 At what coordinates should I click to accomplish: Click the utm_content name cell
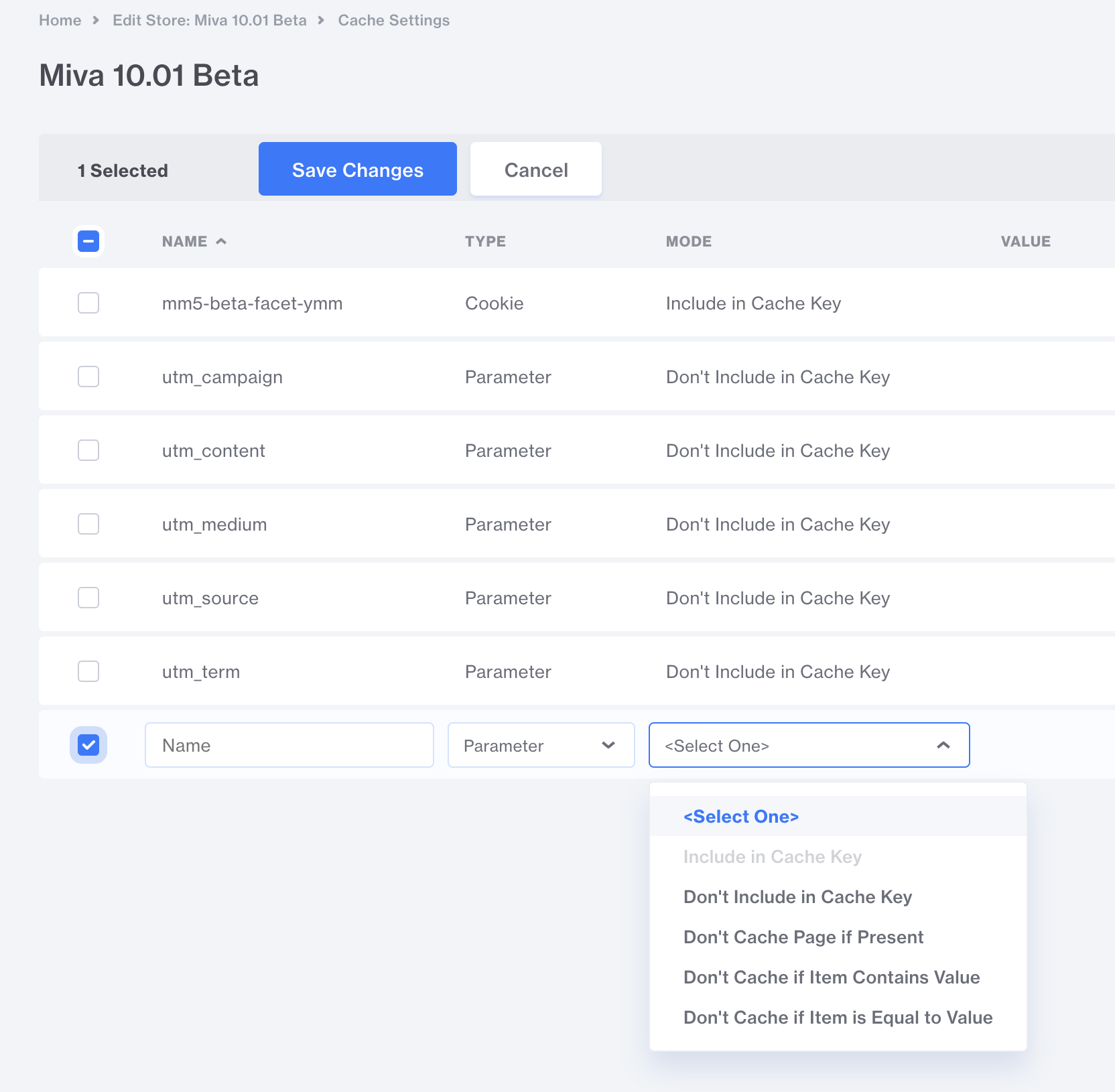tap(213, 451)
